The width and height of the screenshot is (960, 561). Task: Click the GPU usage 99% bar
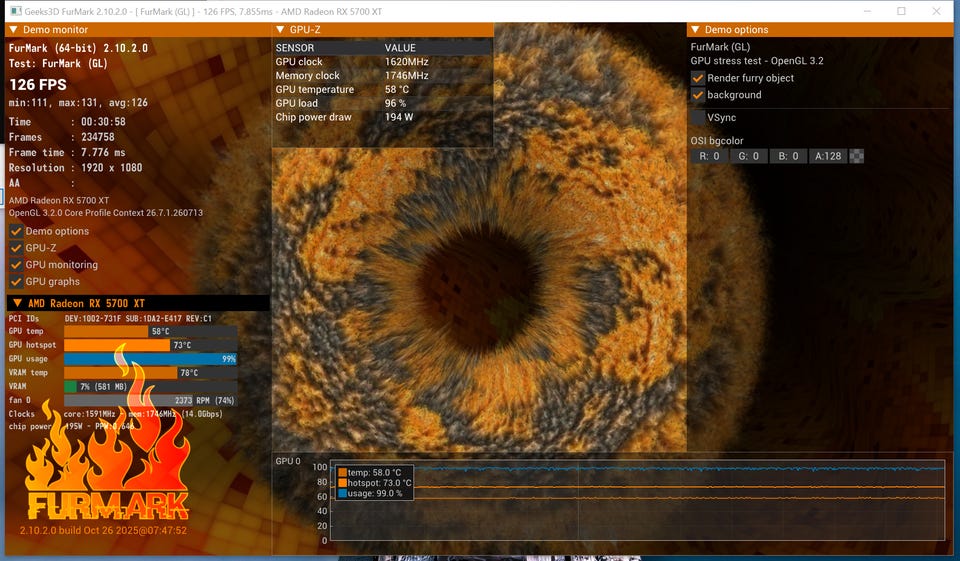click(x=151, y=359)
